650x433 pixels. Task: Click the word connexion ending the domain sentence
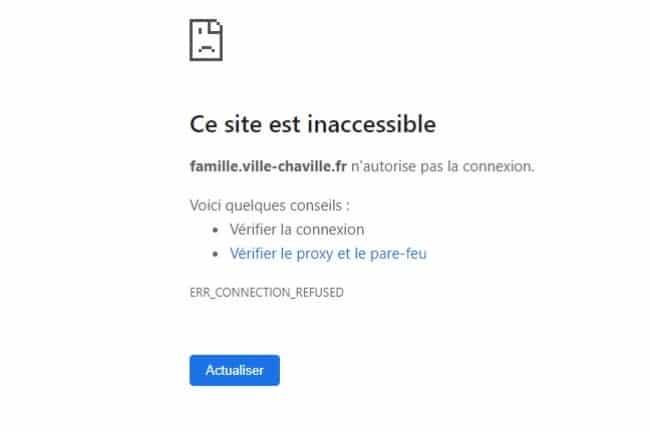click(499, 166)
